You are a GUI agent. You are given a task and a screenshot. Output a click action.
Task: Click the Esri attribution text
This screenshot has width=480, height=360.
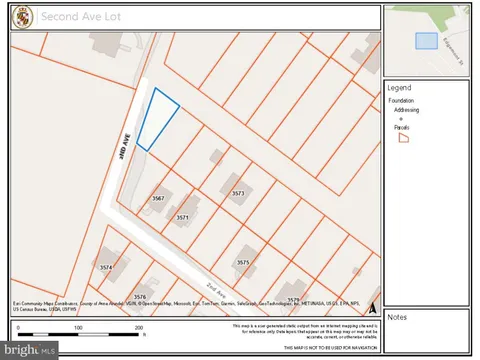click(x=186, y=306)
